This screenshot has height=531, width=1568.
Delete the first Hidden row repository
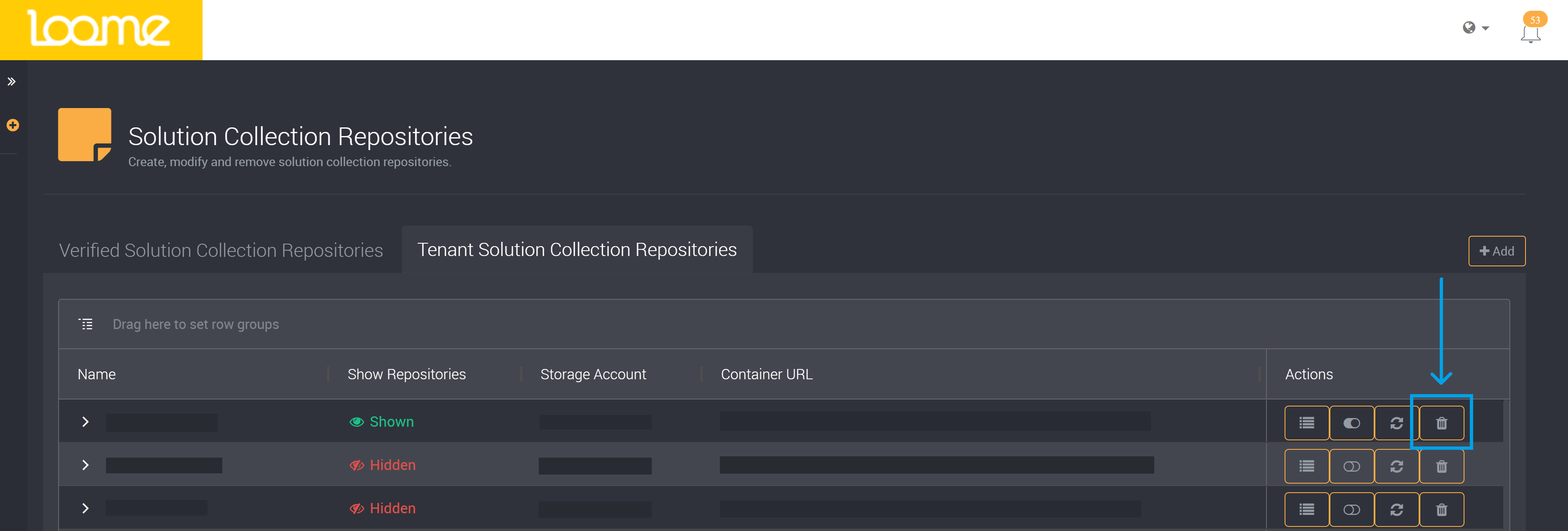tap(1441, 466)
